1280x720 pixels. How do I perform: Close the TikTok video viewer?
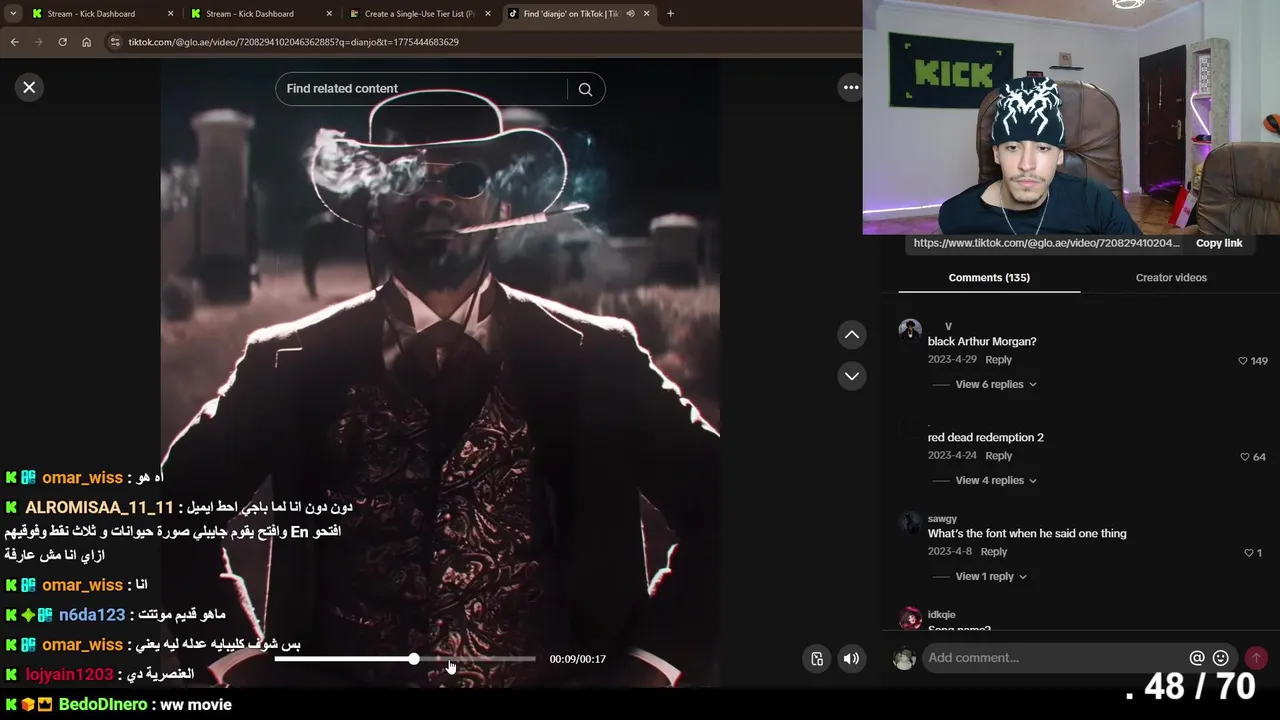[29, 87]
